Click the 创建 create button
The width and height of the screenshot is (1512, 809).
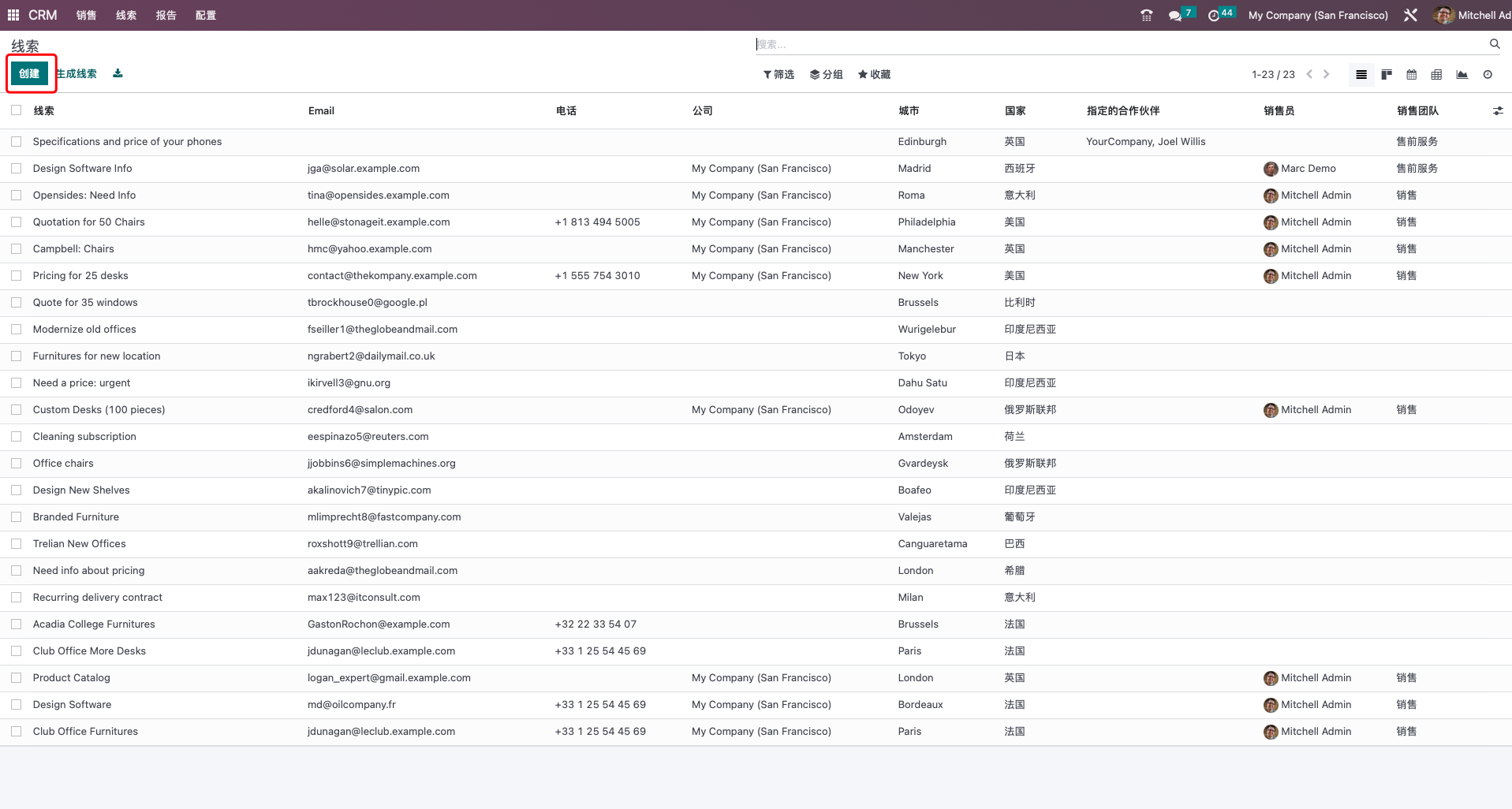pyautogui.click(x=29, y=73)
